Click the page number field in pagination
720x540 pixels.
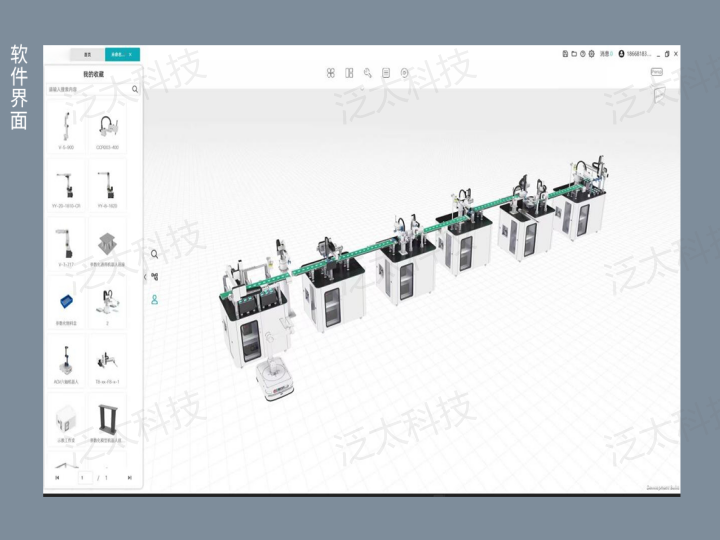[85, 478]
